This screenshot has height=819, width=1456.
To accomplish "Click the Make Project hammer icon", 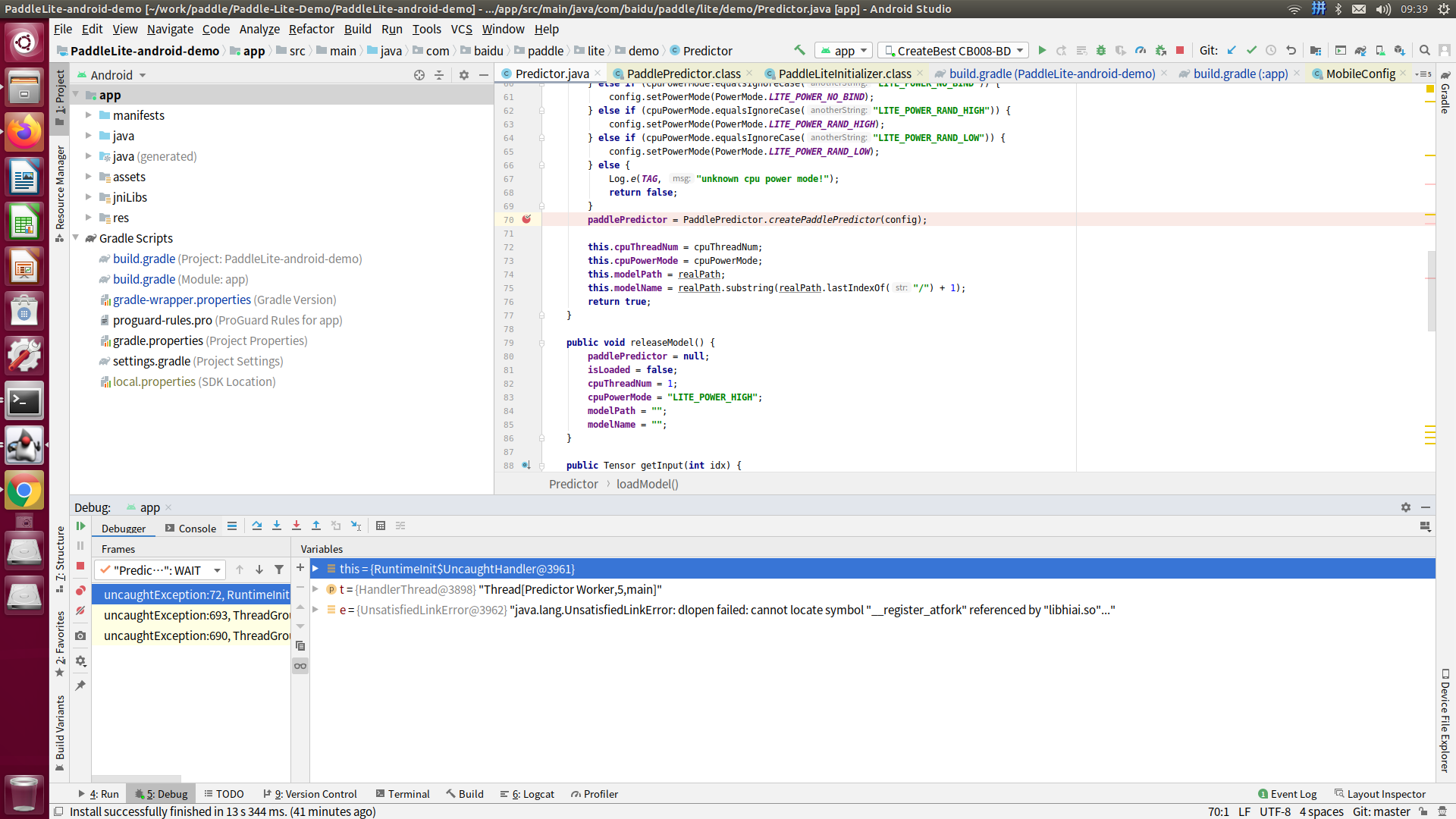I will coord(799,51).
